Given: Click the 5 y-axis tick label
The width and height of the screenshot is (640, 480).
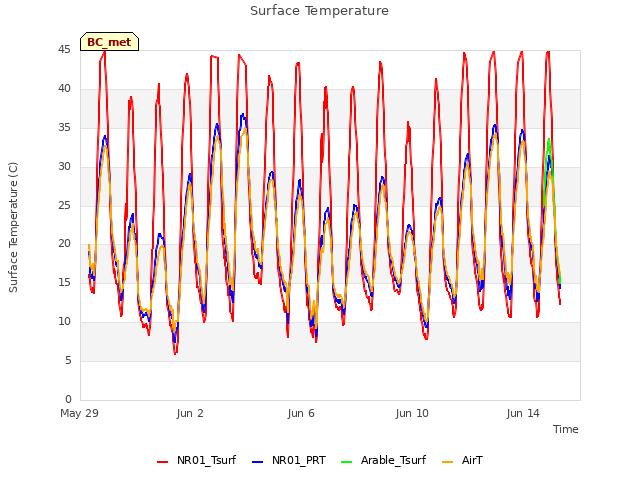Looking at the screenshot, I should pos(68,360).
